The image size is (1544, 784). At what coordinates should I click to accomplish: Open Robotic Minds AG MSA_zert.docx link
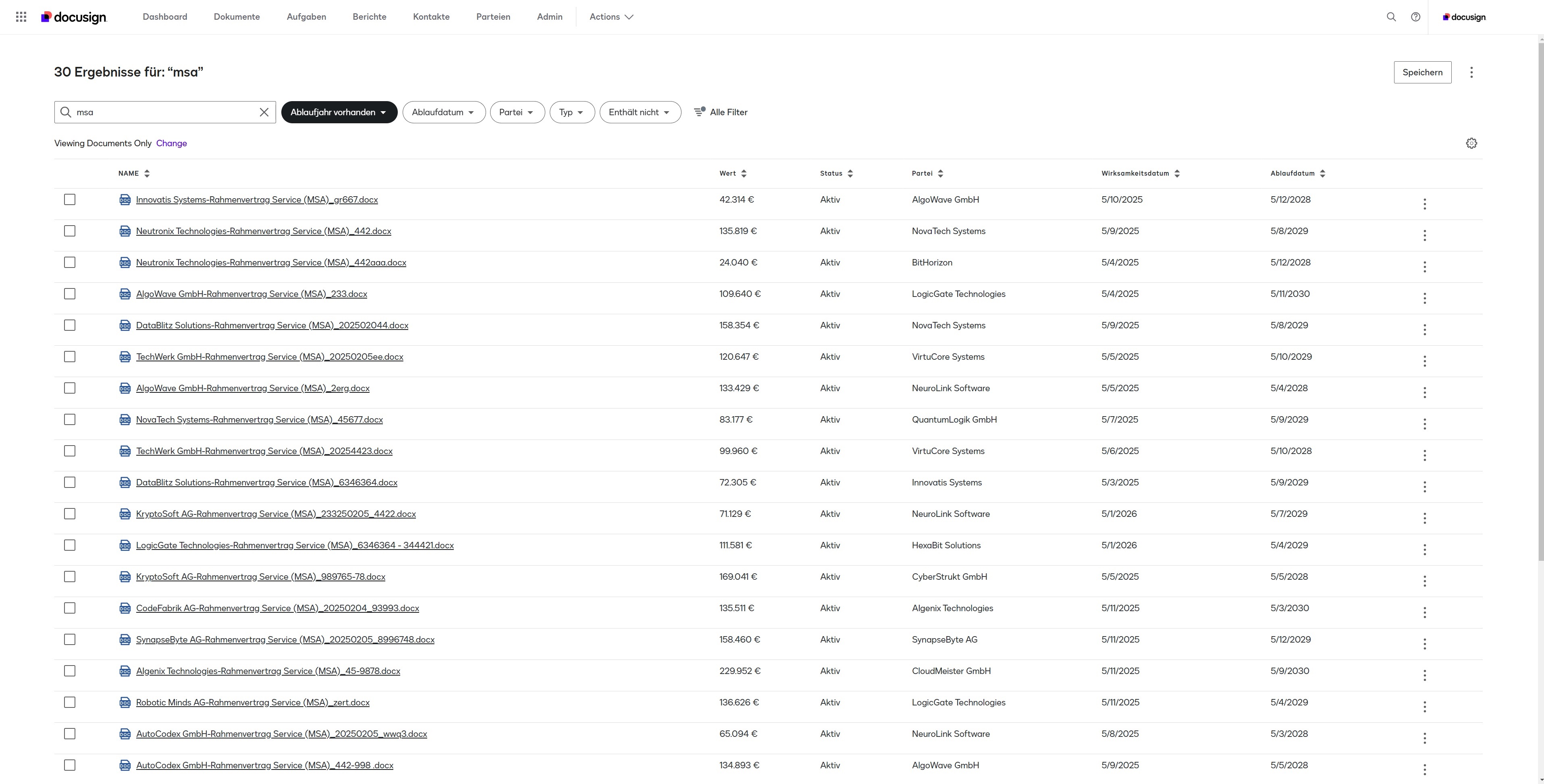click(253, 703)
